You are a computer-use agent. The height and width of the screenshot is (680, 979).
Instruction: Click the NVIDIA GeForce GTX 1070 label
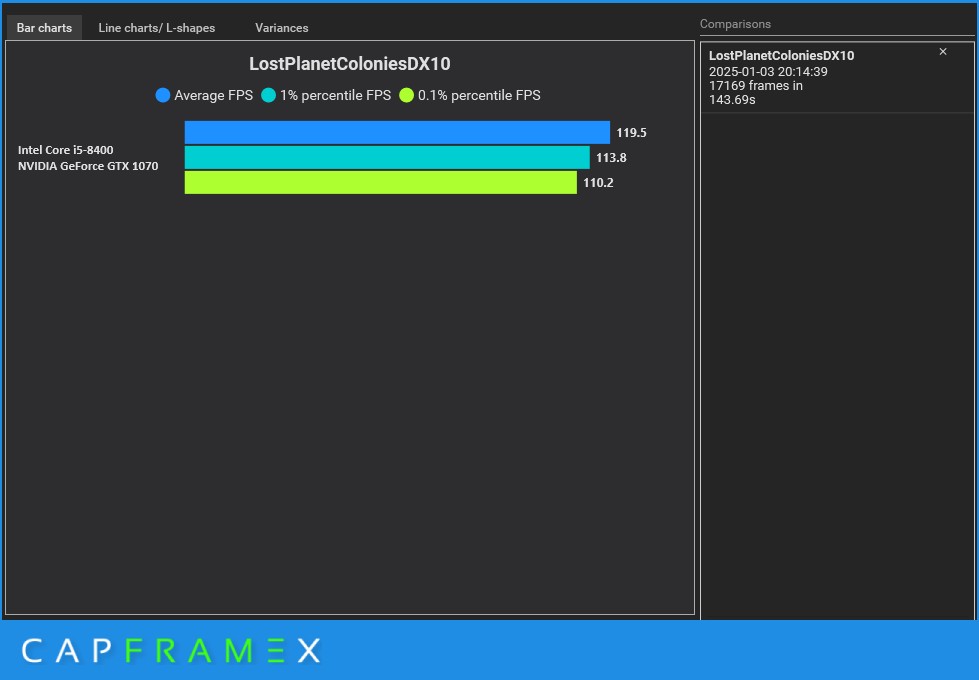tap(88, 166)
